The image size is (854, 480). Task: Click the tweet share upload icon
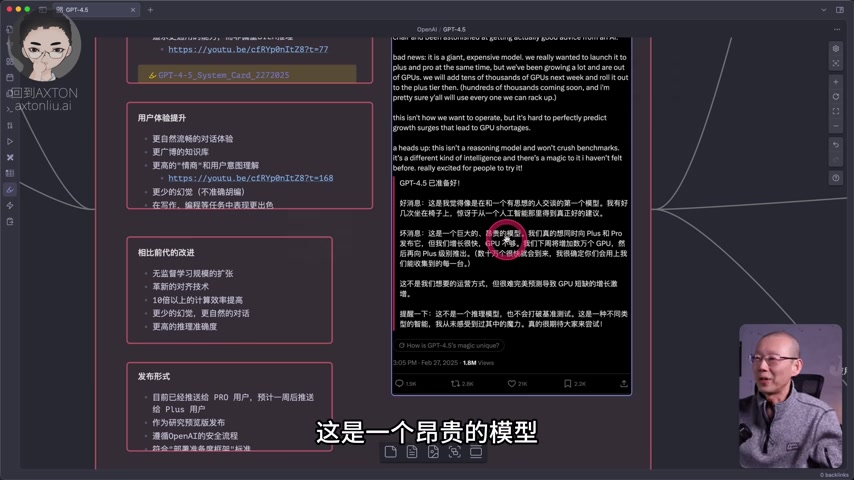coord(624,384)
